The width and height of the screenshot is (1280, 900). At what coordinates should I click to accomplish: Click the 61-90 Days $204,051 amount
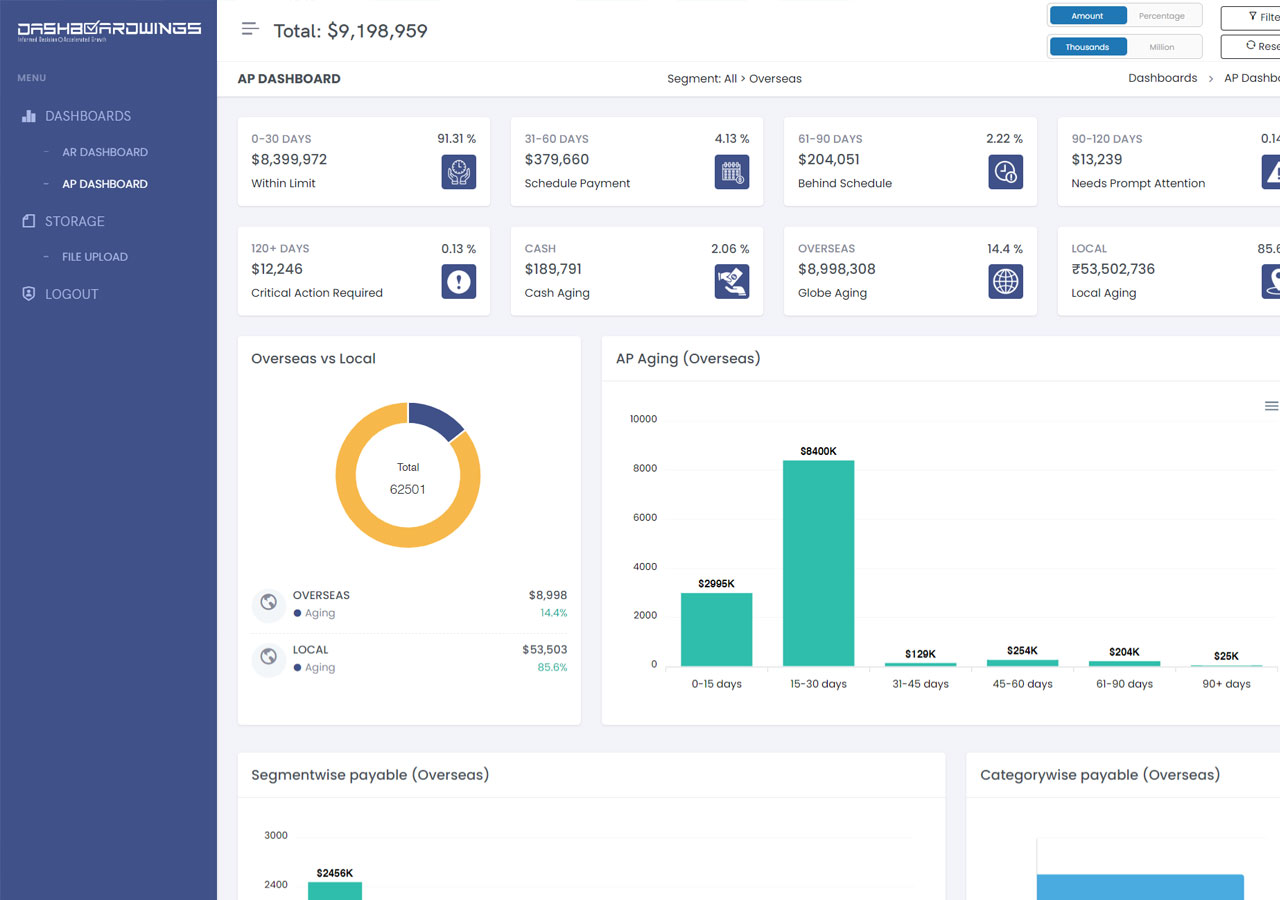coord(831,159)
